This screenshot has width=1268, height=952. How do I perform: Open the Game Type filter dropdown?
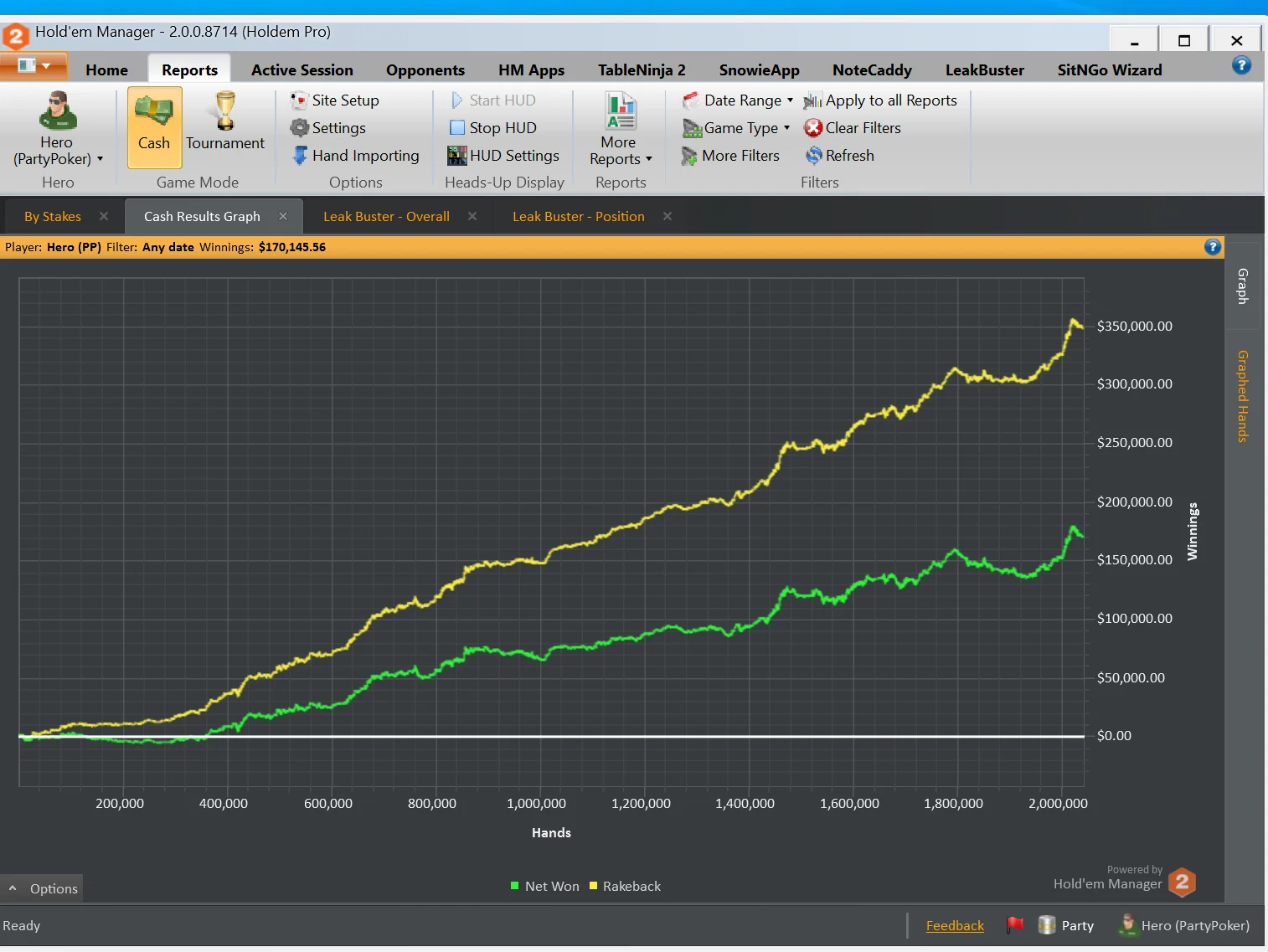pyautogui.click(x=740, y=128)
